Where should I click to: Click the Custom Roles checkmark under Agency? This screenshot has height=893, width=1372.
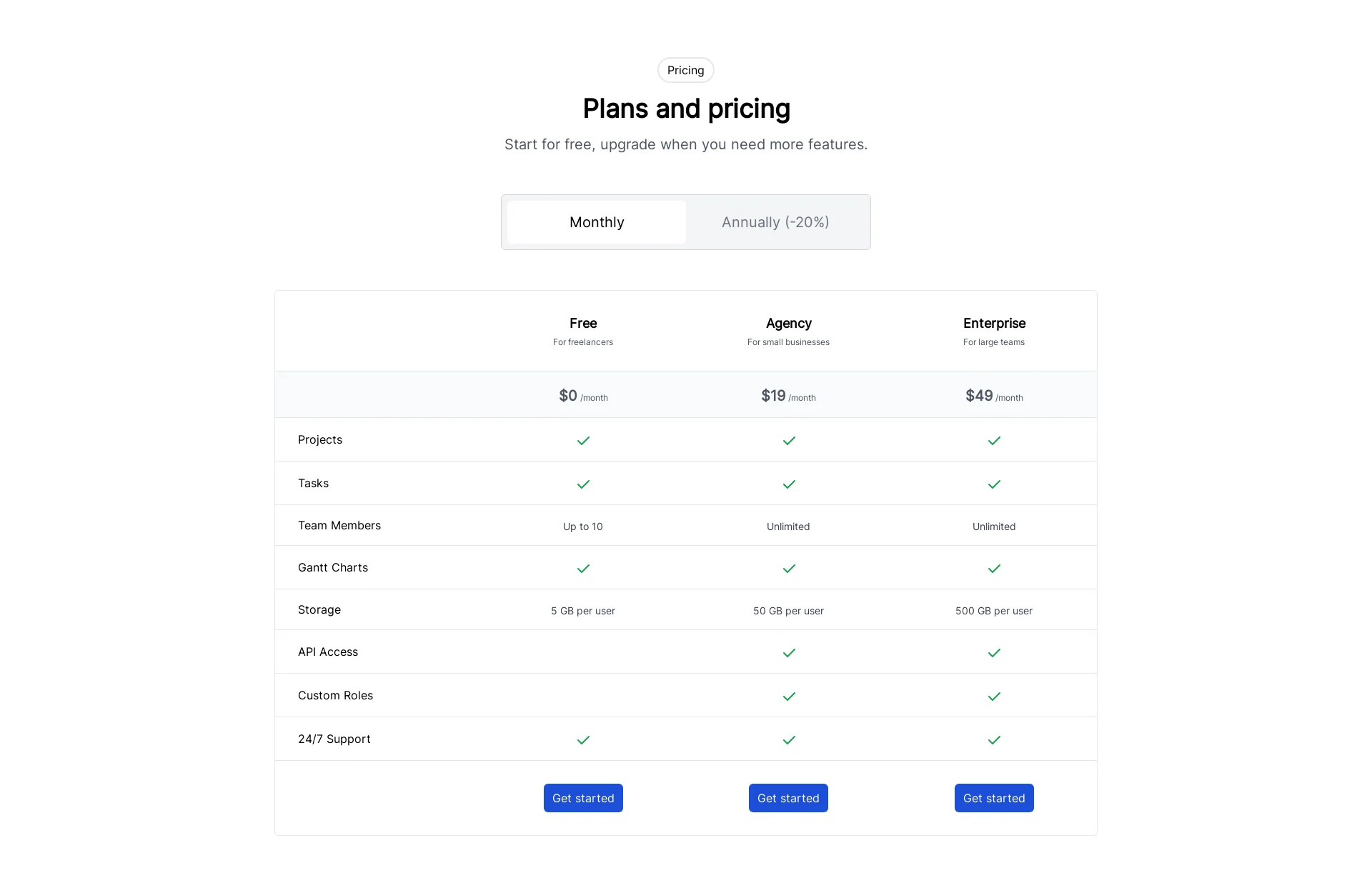[x=789, y=697]
